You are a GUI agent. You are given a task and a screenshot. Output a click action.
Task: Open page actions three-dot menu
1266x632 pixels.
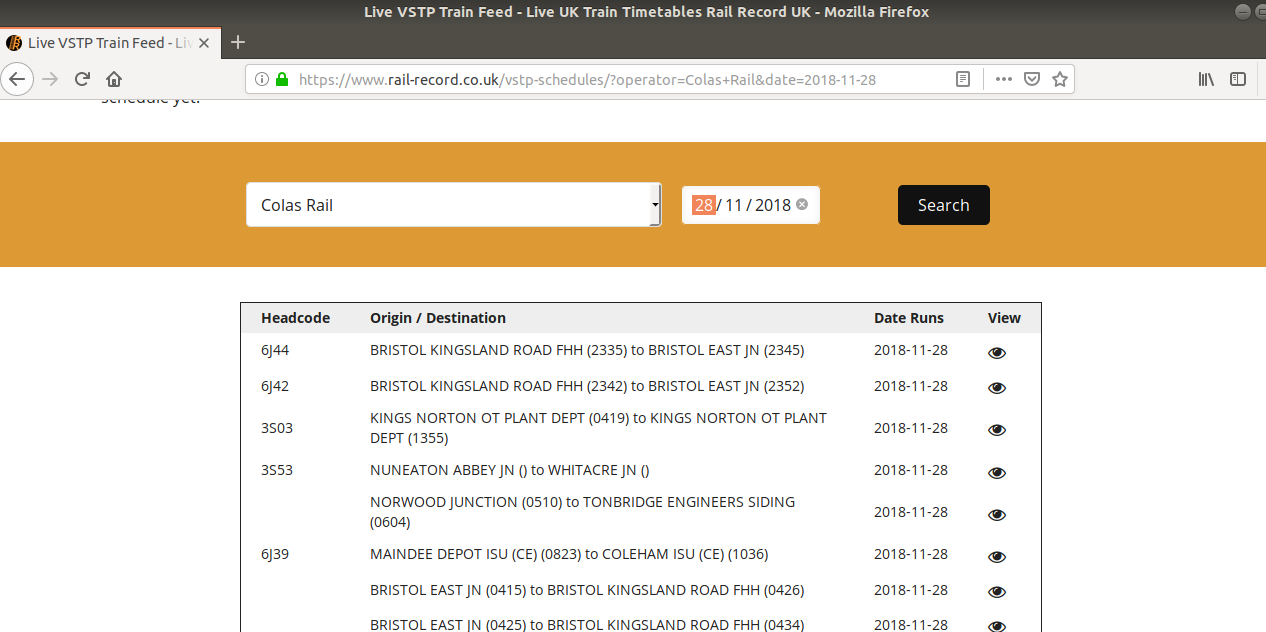(x=1003, y=79)
